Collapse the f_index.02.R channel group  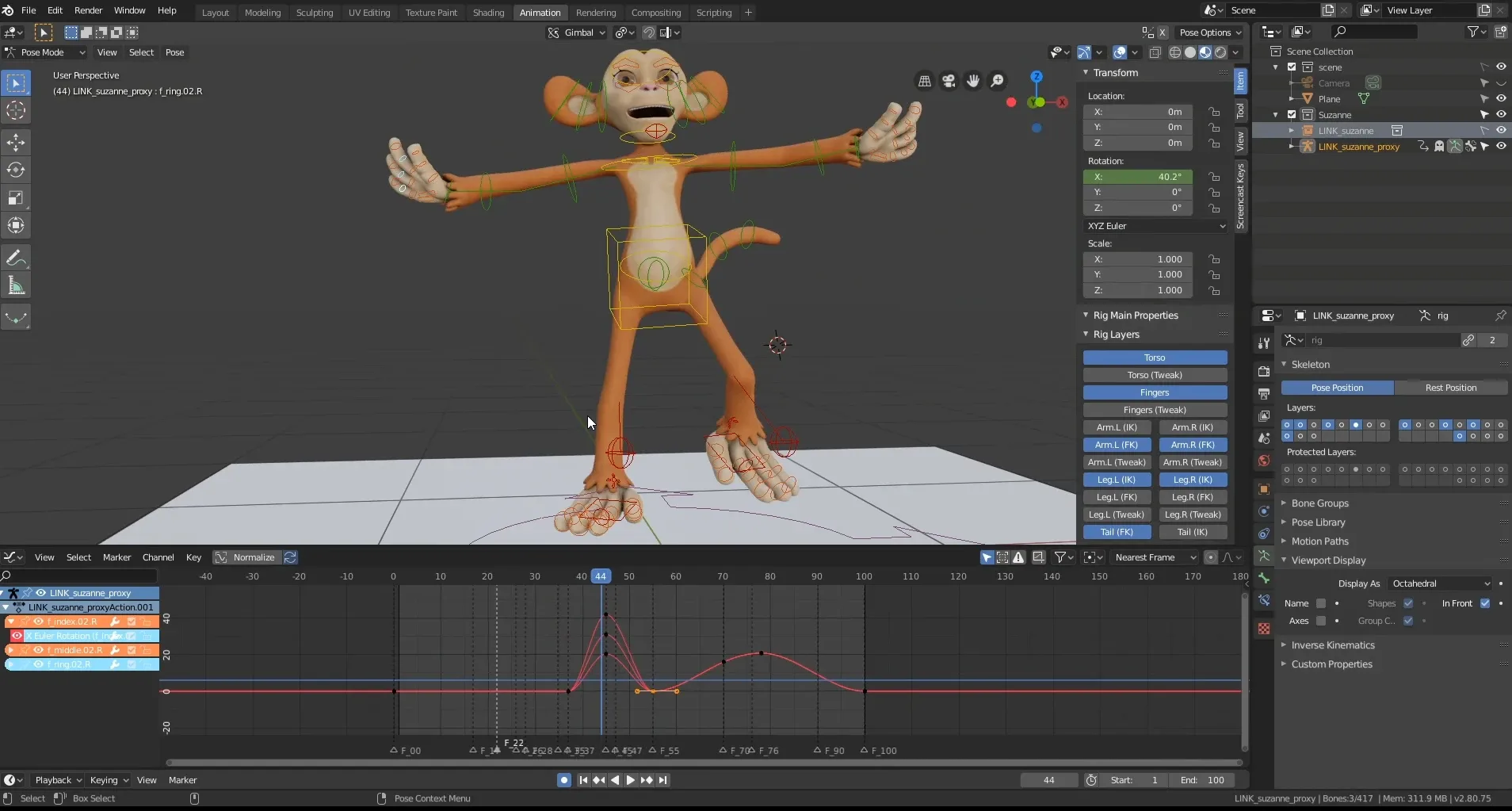pos(10,622)
